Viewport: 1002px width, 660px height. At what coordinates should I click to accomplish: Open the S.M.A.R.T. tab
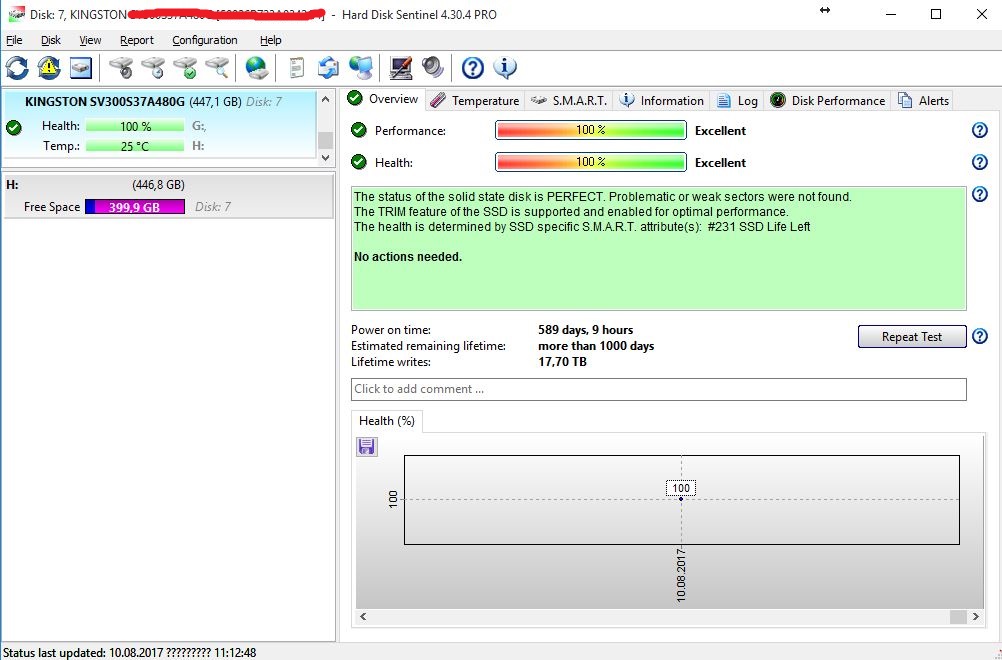coord(569,100)
